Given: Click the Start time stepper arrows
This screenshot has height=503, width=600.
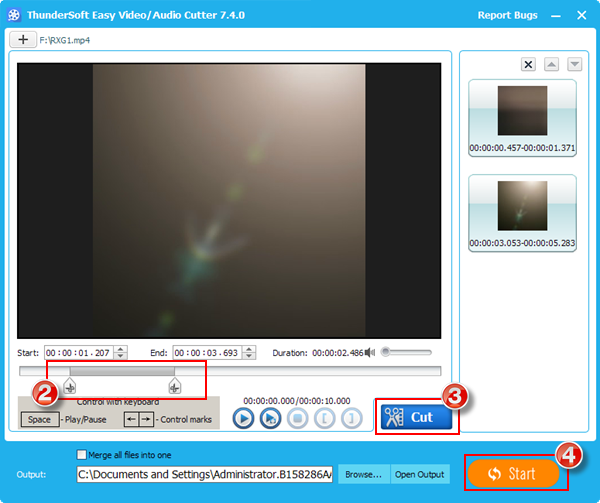Looking at the screenshot, I should (x=121, y=352).
